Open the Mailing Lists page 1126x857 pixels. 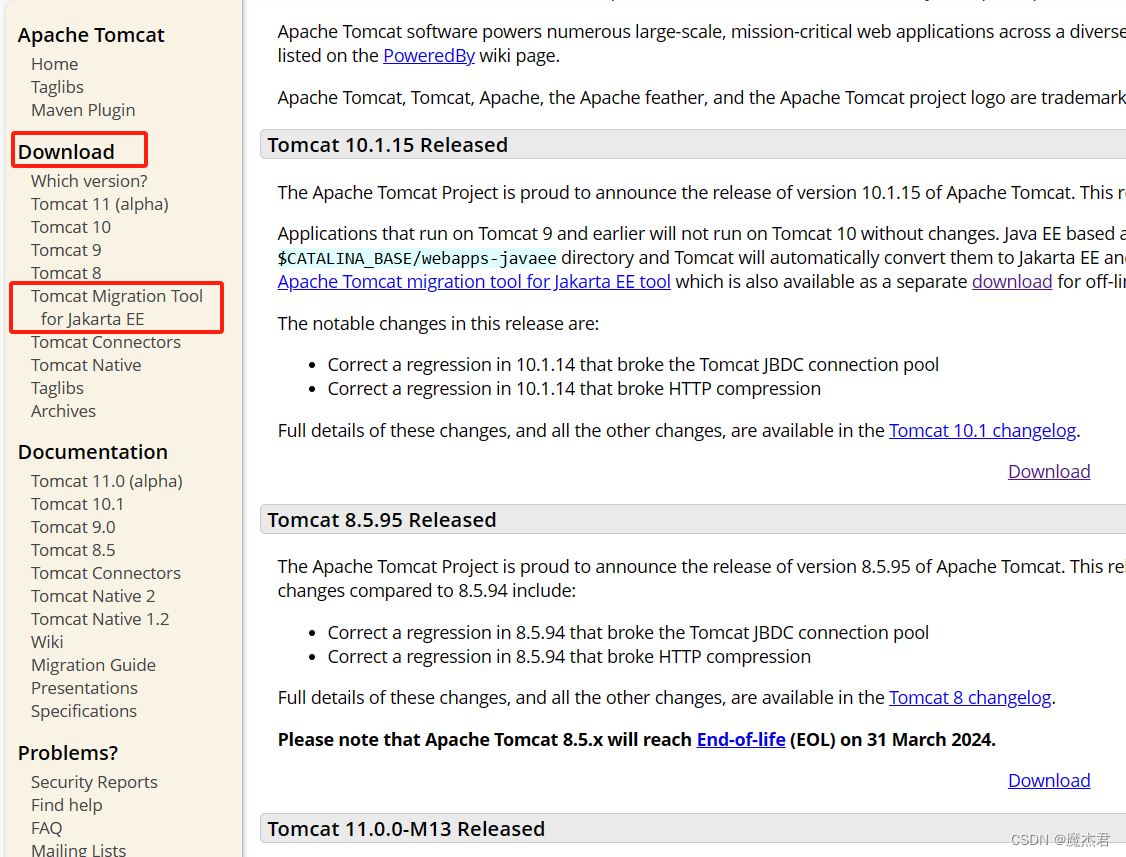tap(78, 849)
